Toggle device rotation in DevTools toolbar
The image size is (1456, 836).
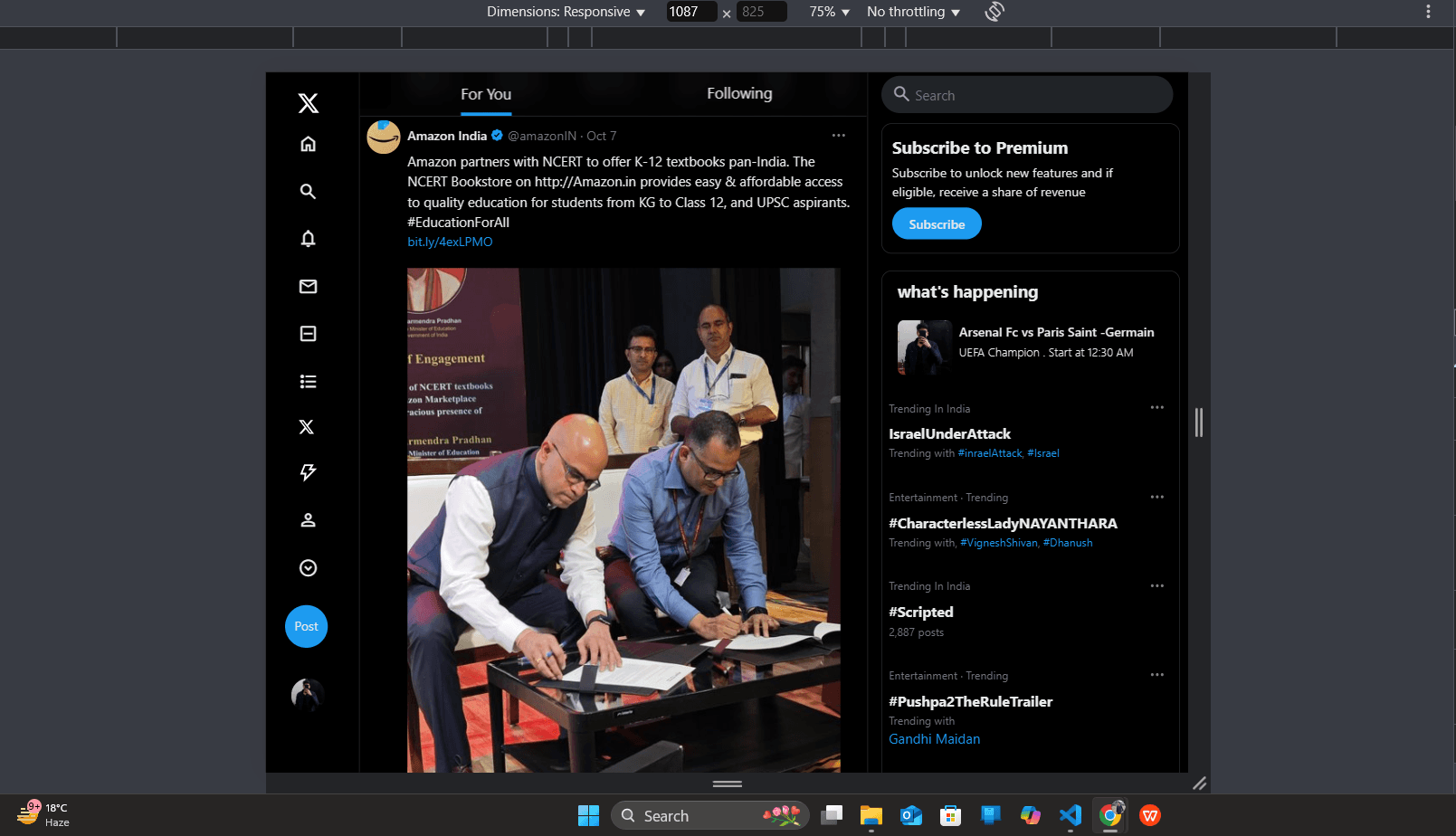994,12
